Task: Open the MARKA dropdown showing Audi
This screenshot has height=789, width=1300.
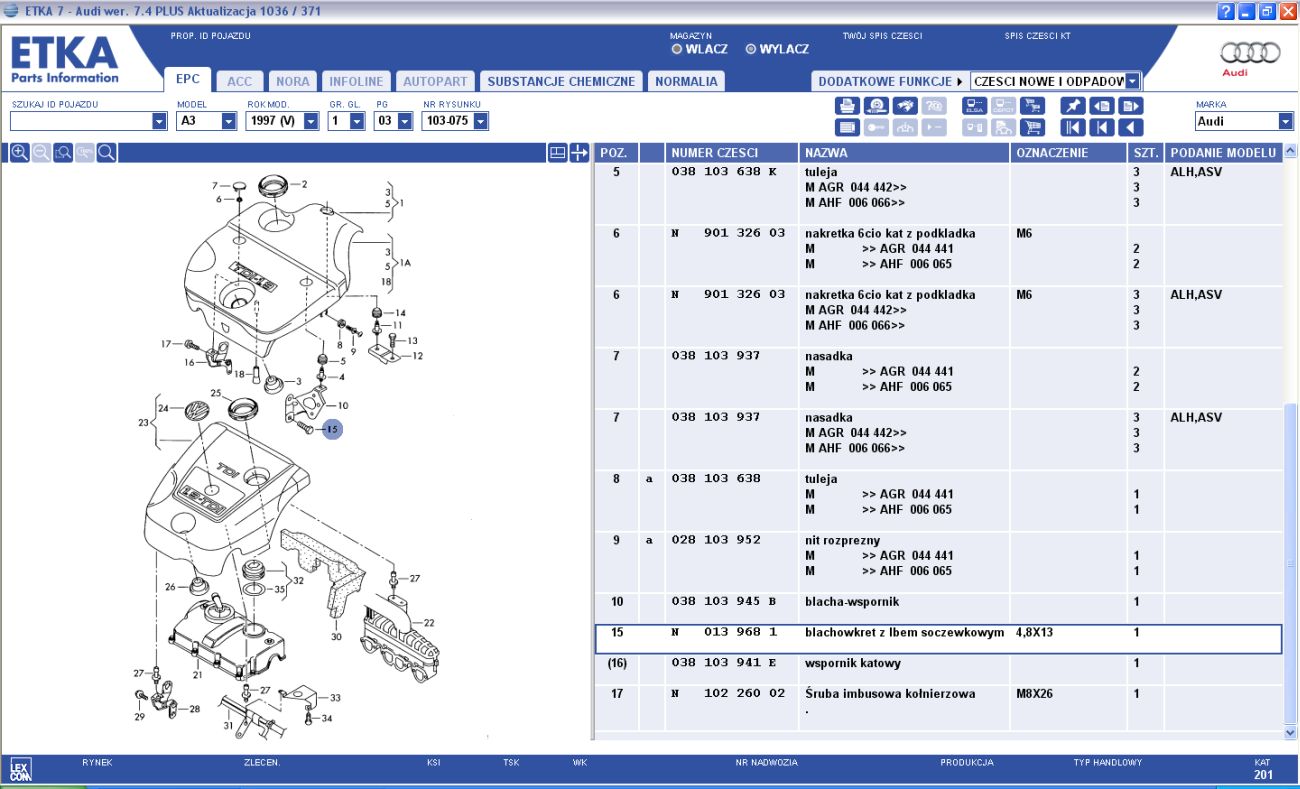Action: (1286, 121)
